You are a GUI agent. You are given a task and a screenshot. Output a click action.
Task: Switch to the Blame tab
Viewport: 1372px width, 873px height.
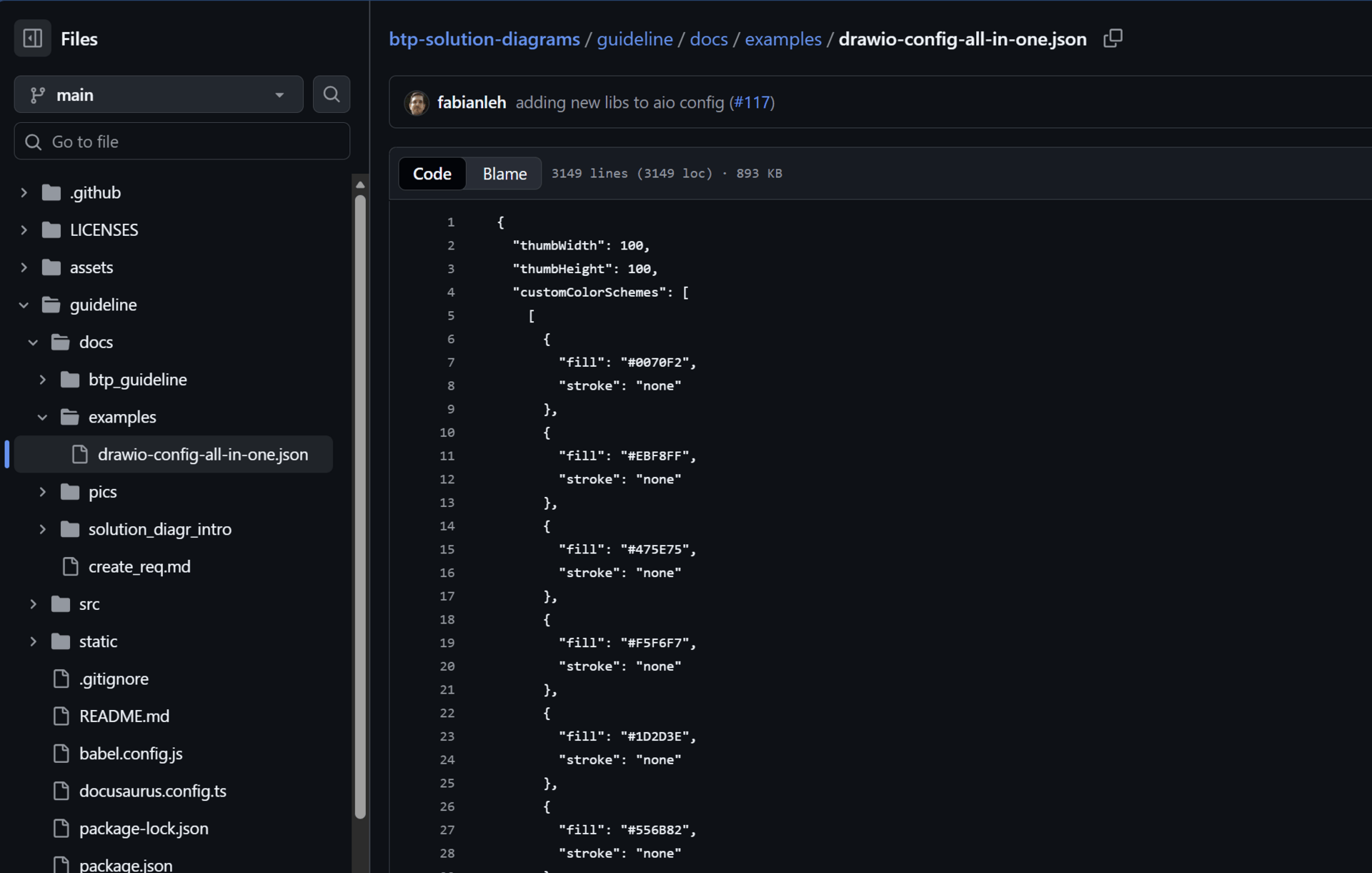(504, 174)
